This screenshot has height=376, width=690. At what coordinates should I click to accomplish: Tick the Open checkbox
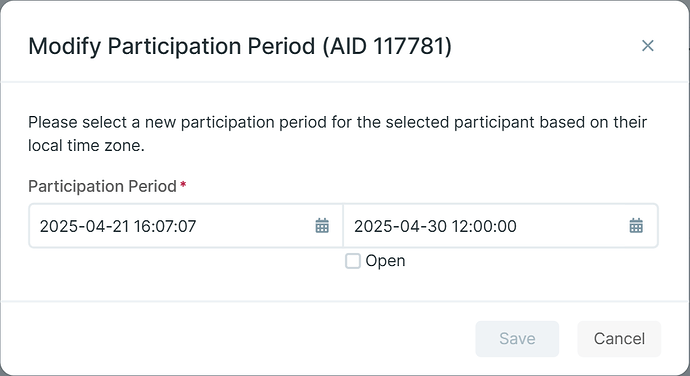[352, 261]
